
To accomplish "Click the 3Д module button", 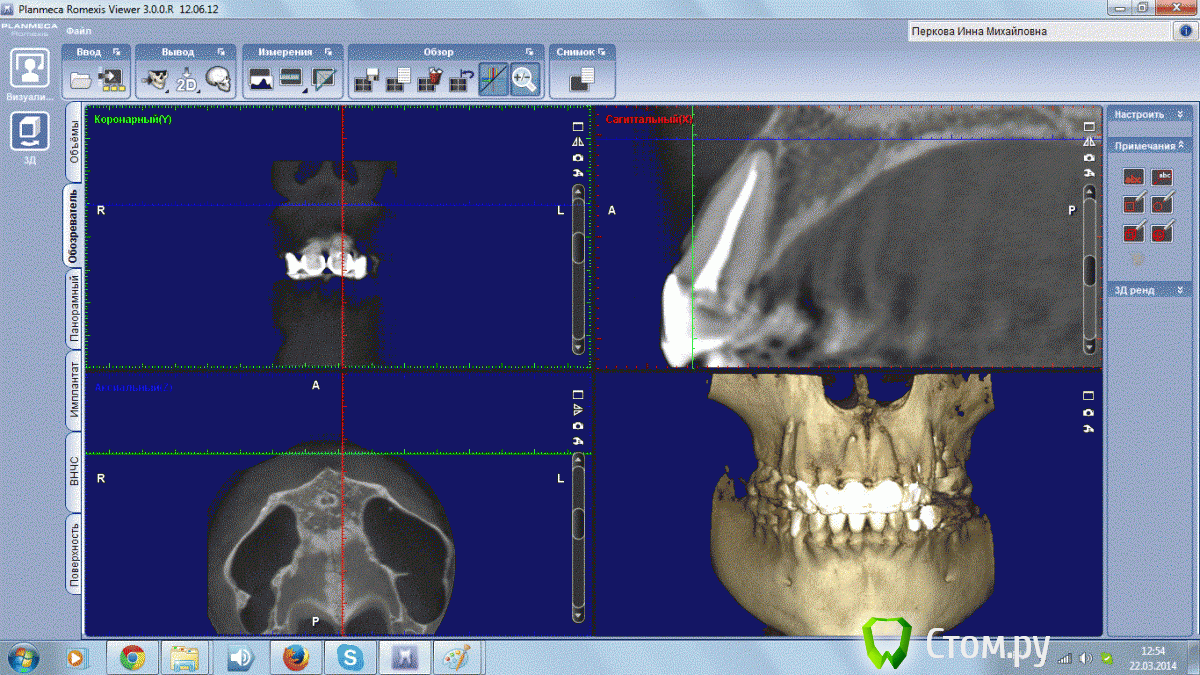I will click(x=30, y=137).
